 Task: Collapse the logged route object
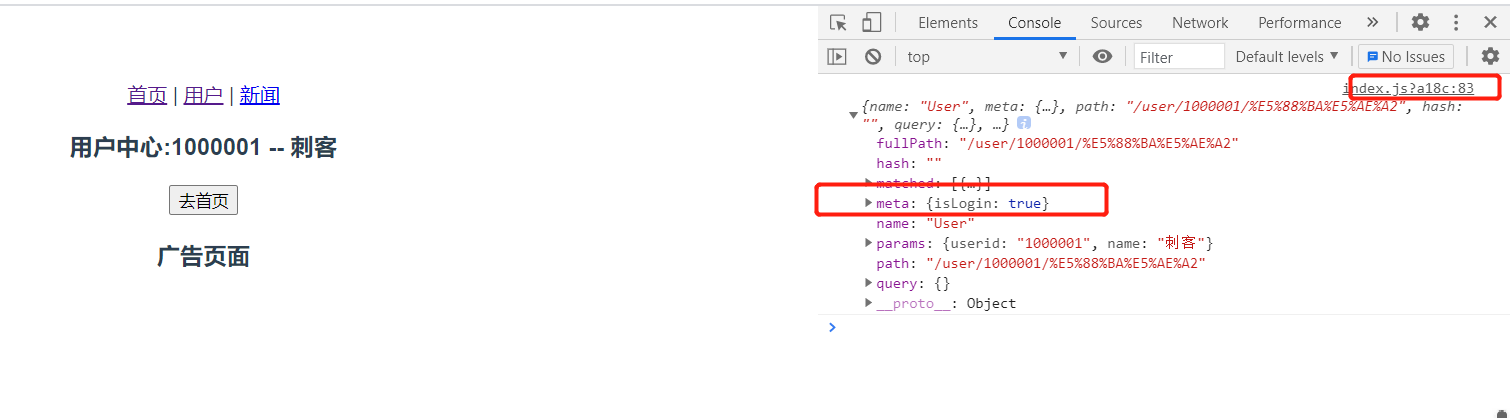[853, 115]
